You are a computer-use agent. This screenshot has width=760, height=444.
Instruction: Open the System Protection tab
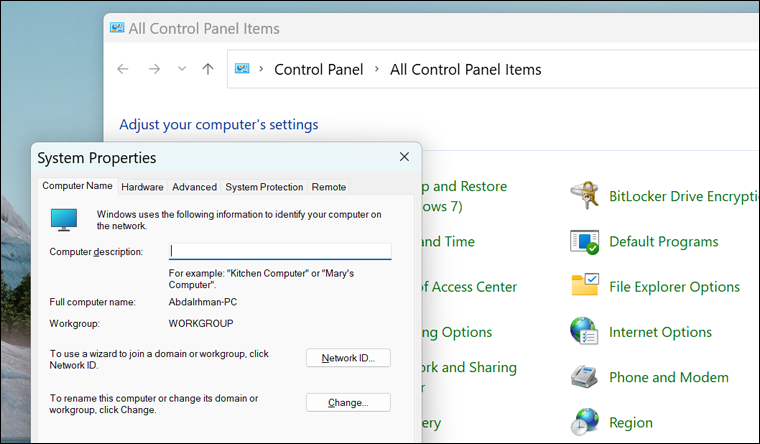[264, 187]
